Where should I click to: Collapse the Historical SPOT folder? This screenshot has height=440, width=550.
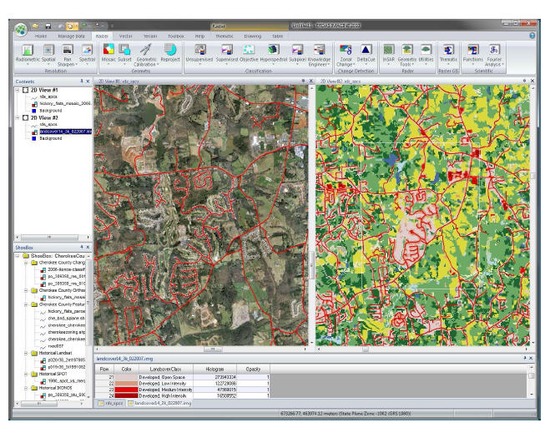[26, 374]
